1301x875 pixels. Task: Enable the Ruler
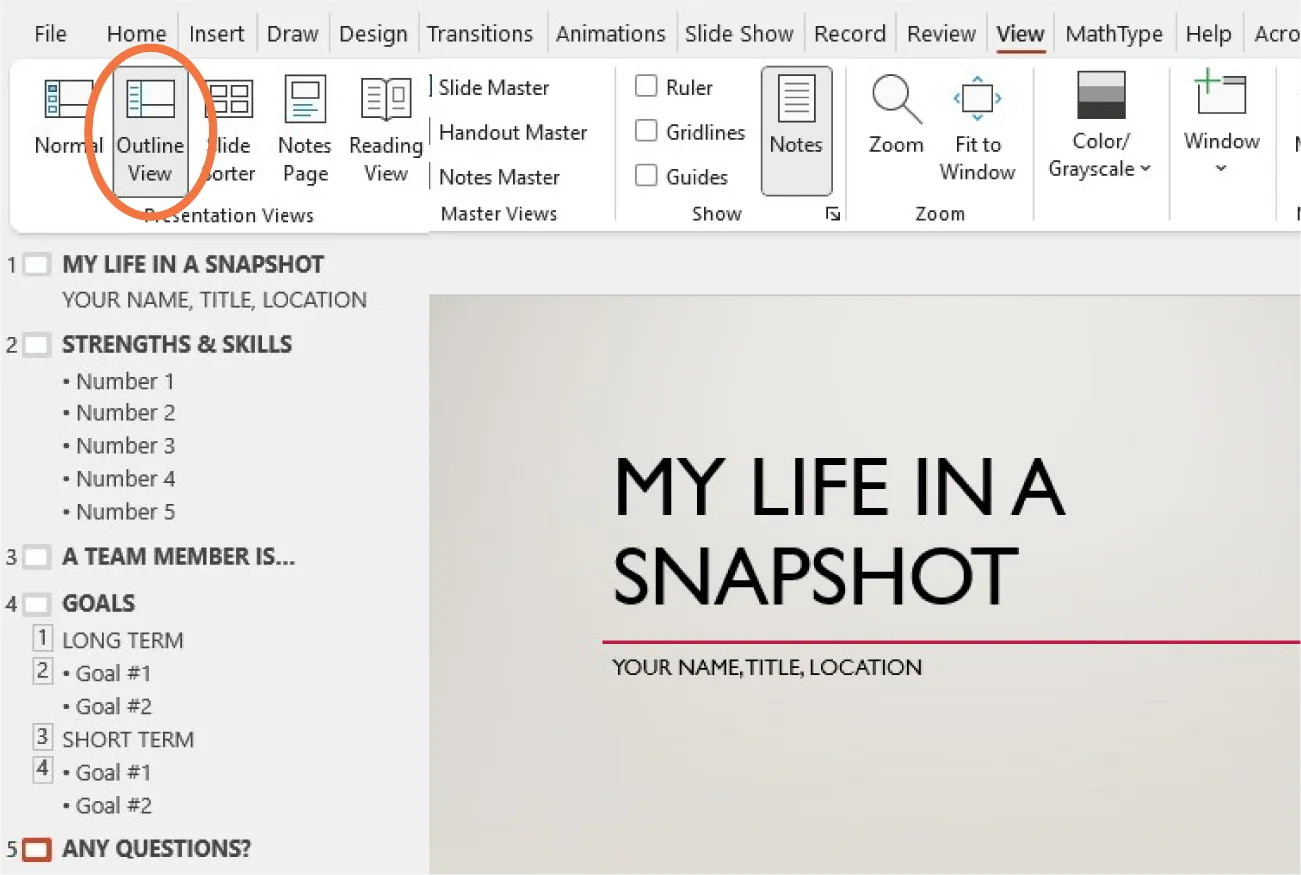(x=646, y=87)
